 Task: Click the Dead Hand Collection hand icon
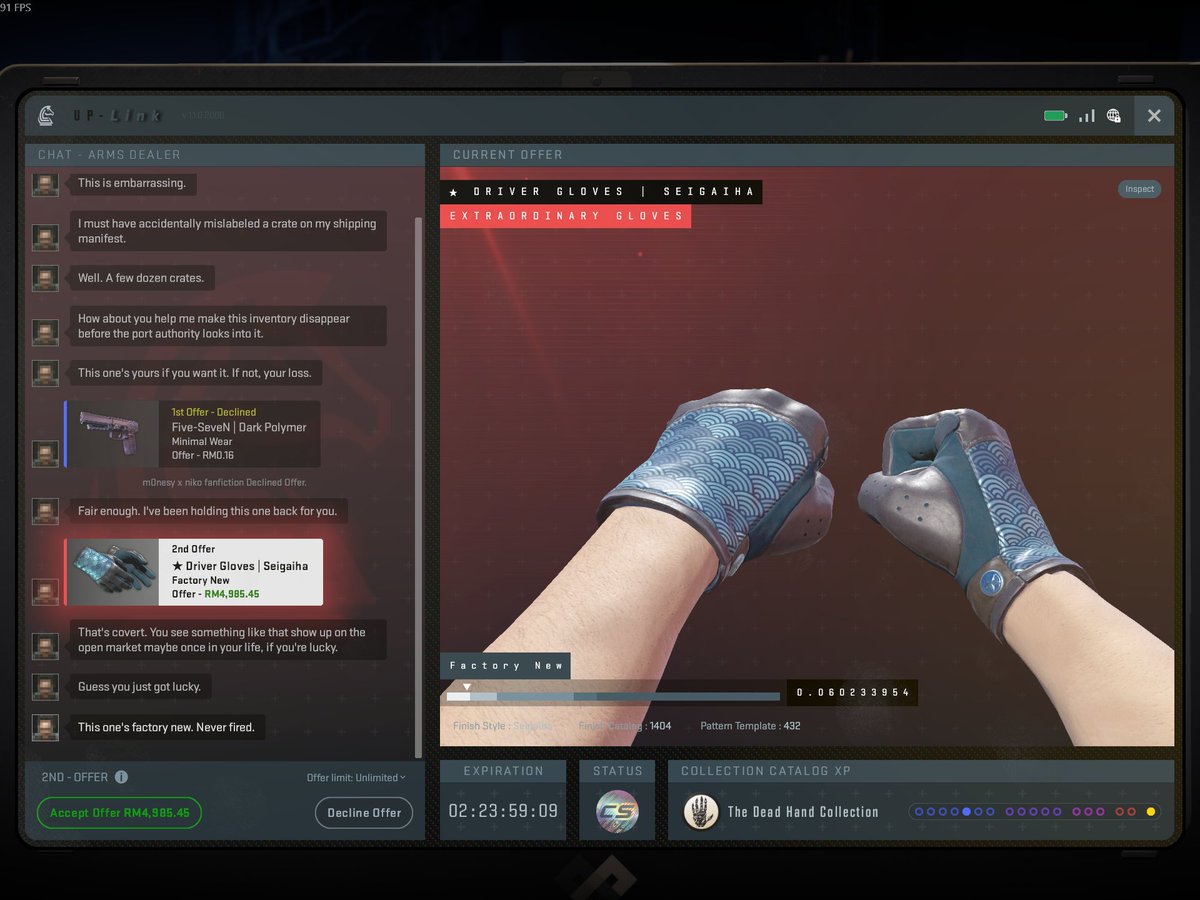(x=701, y=812)
